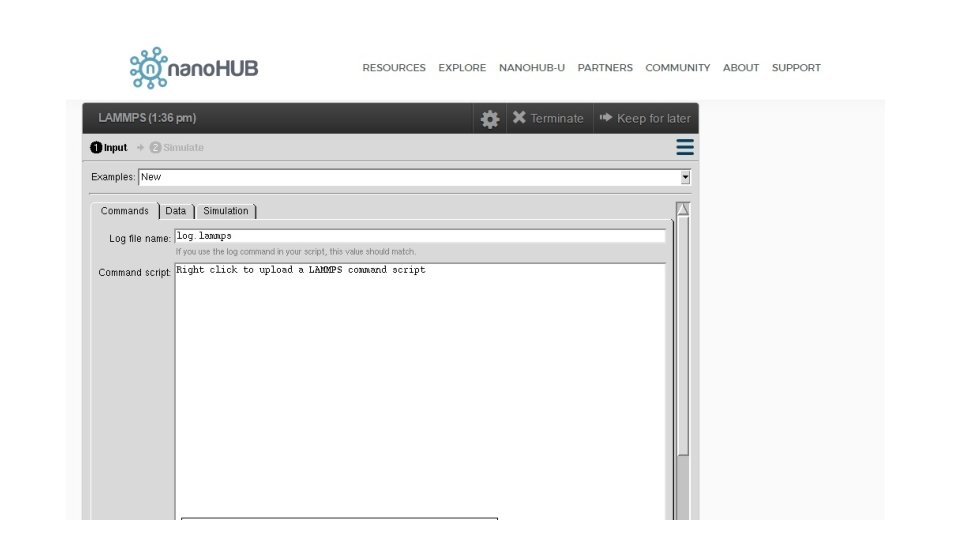Viewport: 960px width, 540px height.
Task: Open the PARTNERS menu
Action: pos(605,68)
